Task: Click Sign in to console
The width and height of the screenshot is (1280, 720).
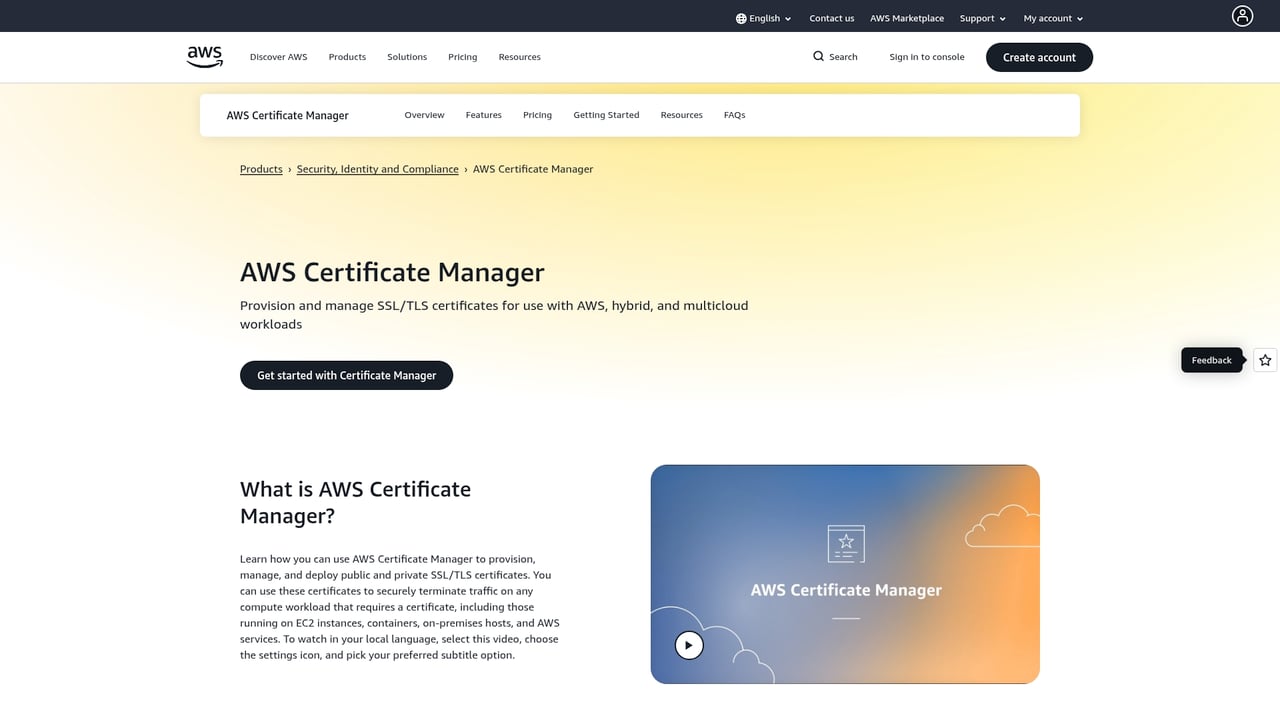Action: click(x=926, y=57)
